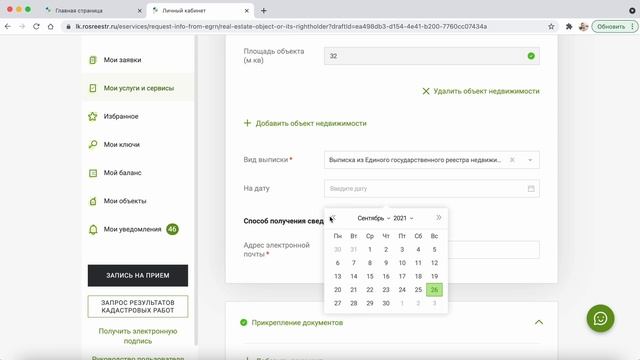The image size is (640, 360).
Task: Switch to Главная страница tab
Action: [x=79, y=11]
